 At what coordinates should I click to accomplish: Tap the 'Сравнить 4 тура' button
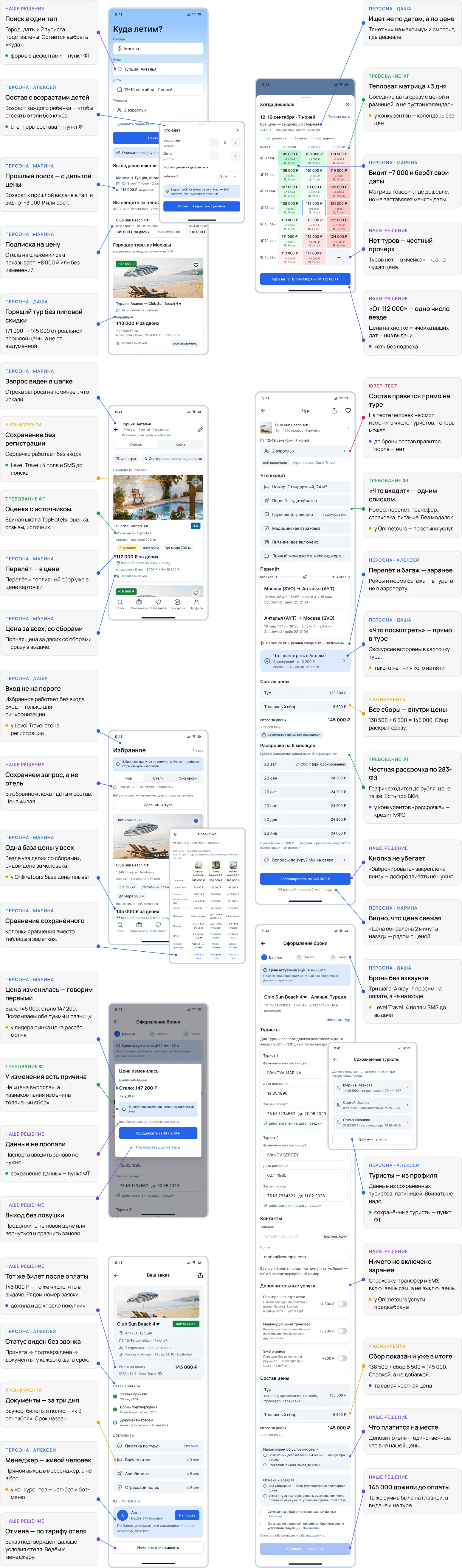tap(158, 805)
